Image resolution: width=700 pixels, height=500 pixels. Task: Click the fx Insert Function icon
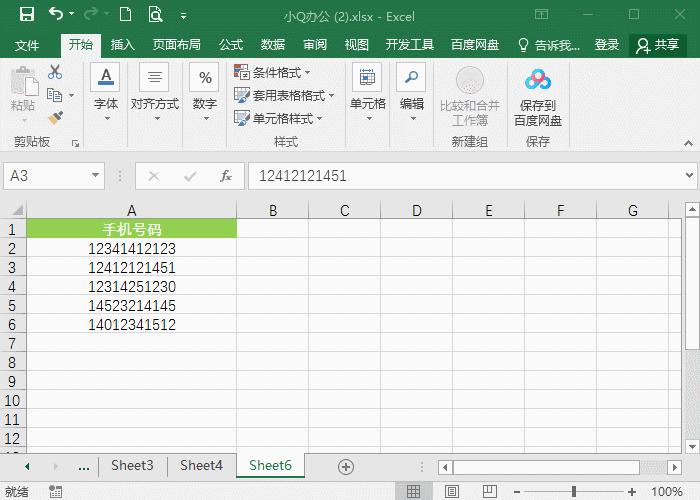point(226,176)
